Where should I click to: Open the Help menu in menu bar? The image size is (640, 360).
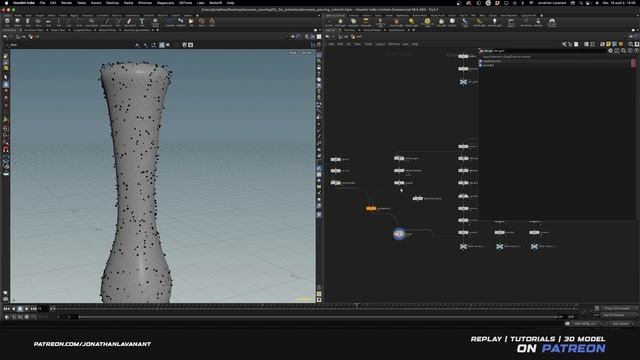(x=231, y=3)
